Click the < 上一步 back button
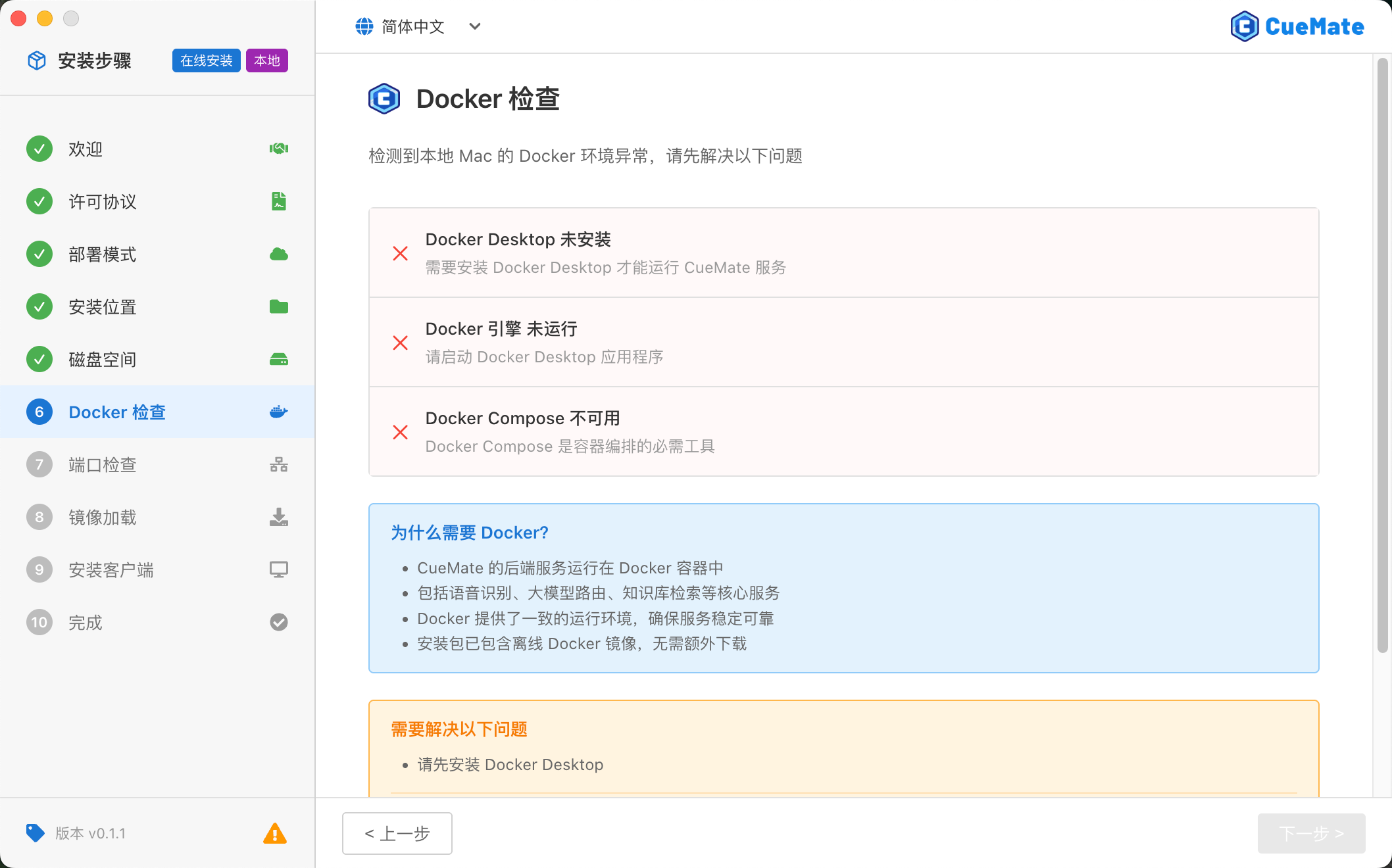 [x=397, y=833]
